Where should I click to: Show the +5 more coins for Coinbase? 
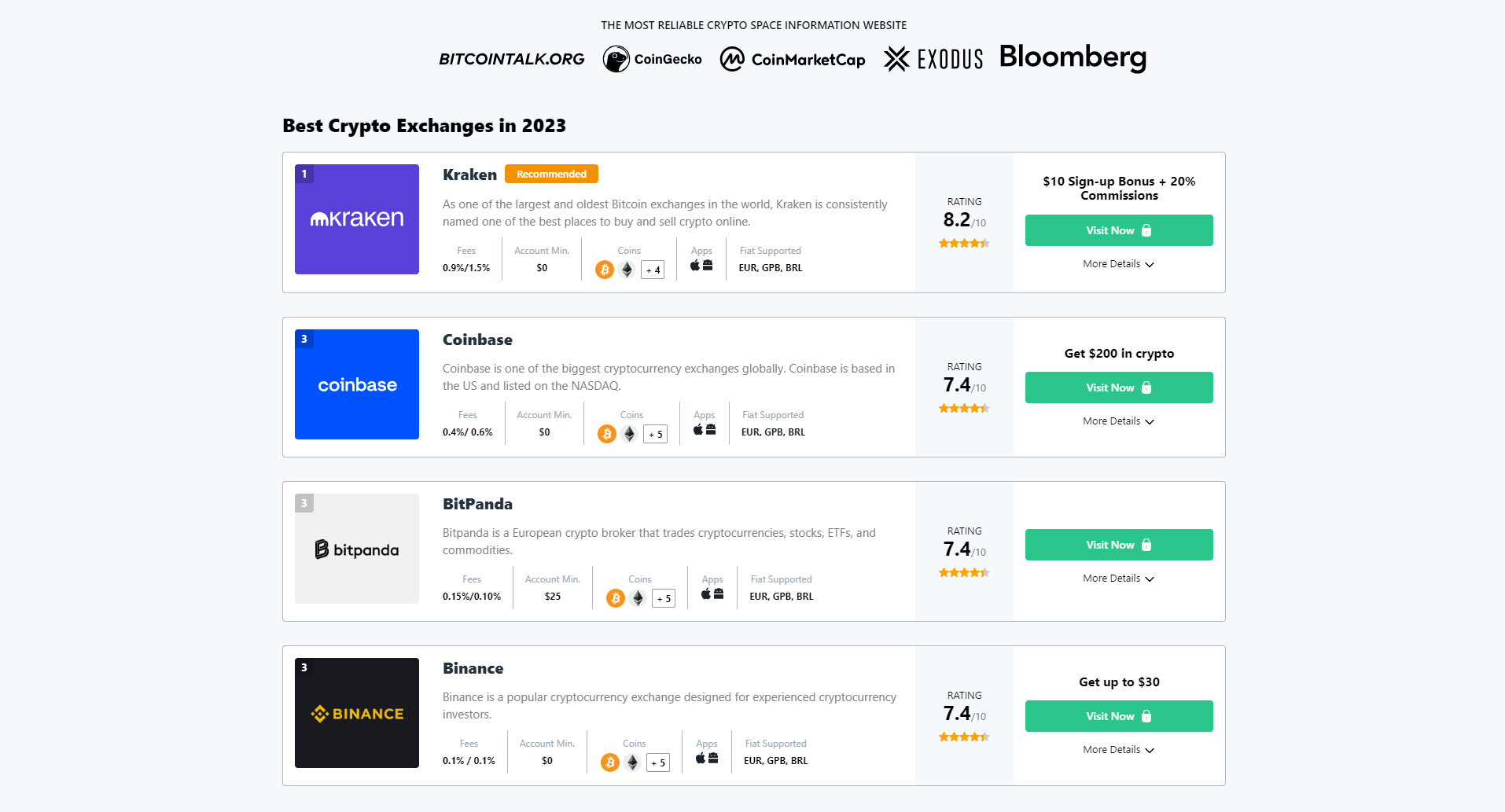[x=655, y=434]
